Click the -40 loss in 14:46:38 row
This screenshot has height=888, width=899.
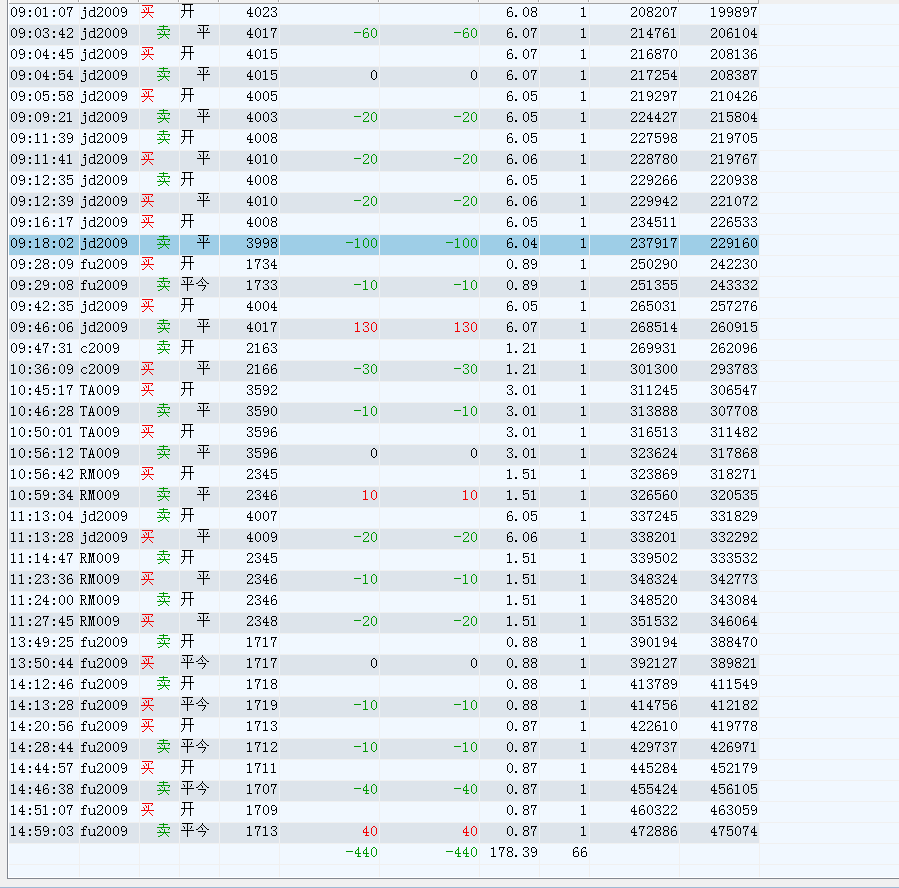pos(365,790)
